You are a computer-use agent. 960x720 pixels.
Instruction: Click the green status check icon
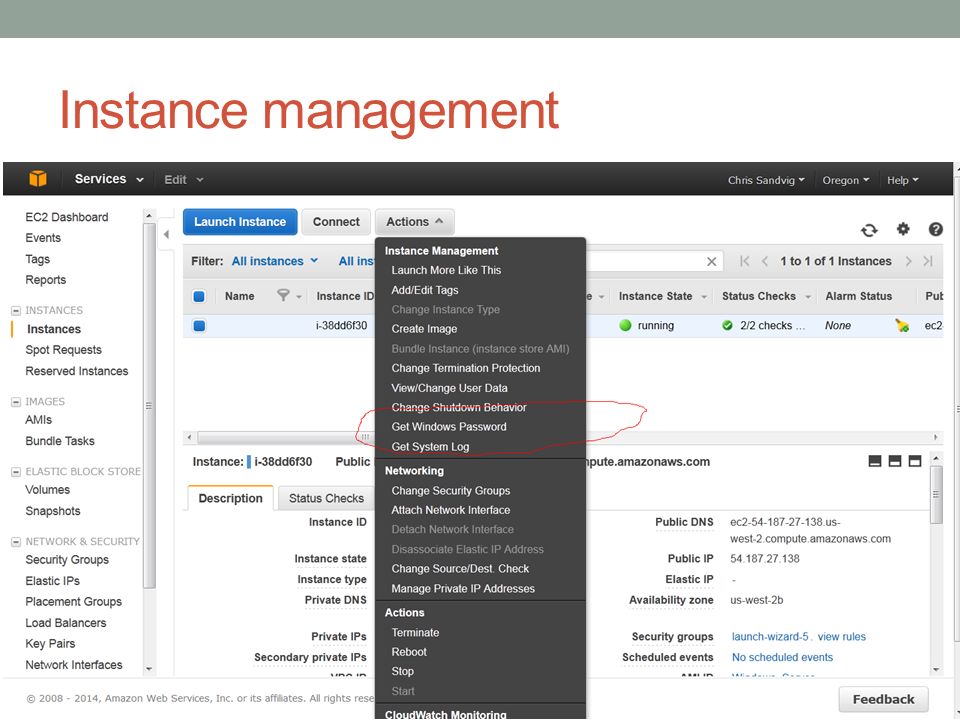[x=727, y=325]
